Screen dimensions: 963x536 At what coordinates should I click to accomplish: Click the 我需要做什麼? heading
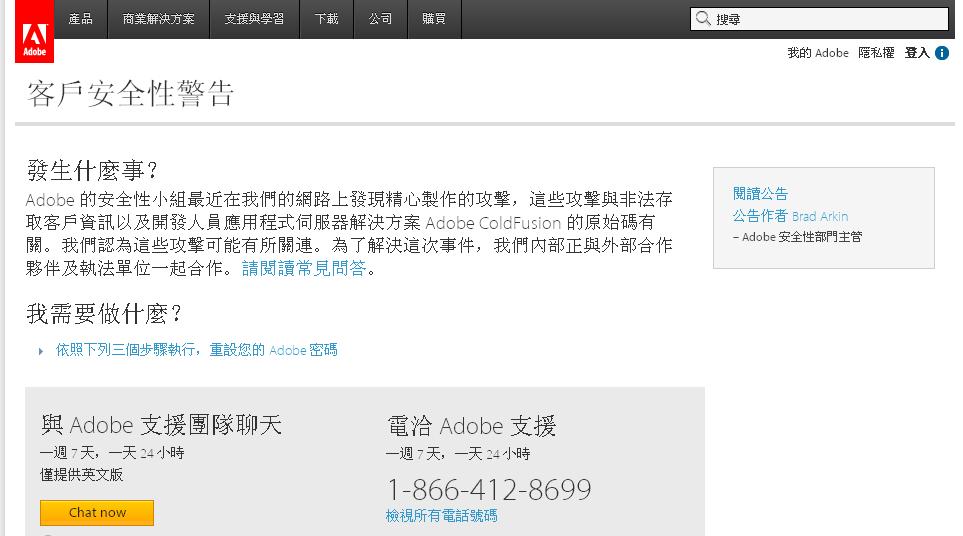(x=104, y=314)
